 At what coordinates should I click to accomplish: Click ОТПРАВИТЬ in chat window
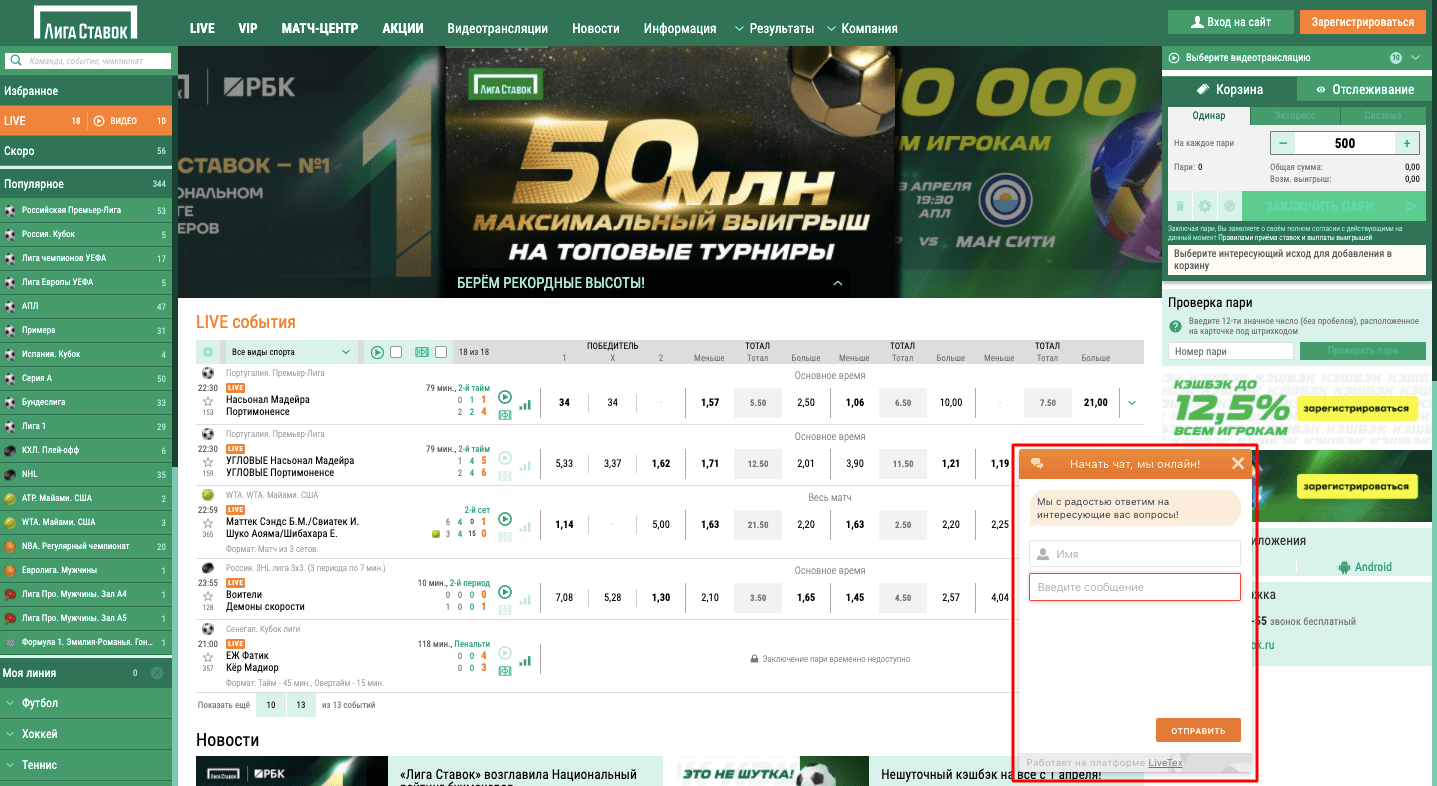1198,730
